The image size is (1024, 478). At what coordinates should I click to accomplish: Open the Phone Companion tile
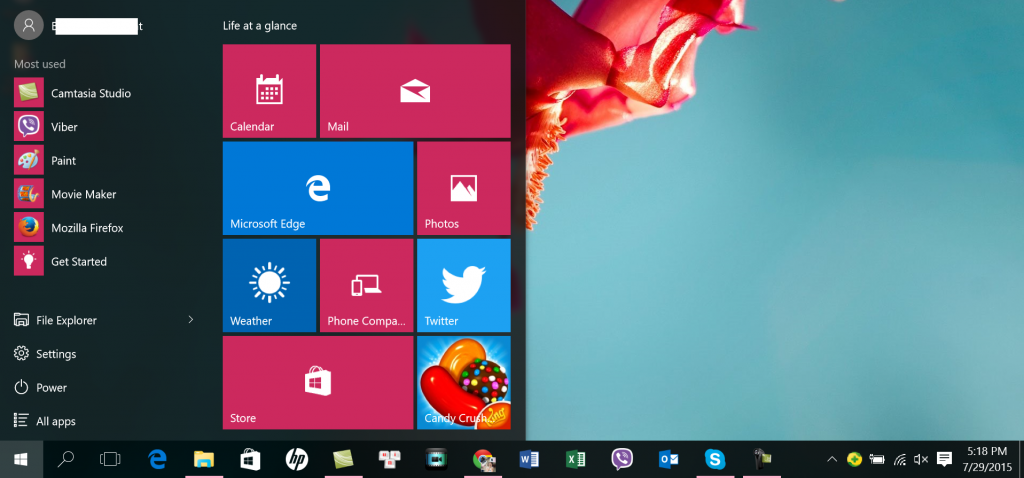coord(366,285)
